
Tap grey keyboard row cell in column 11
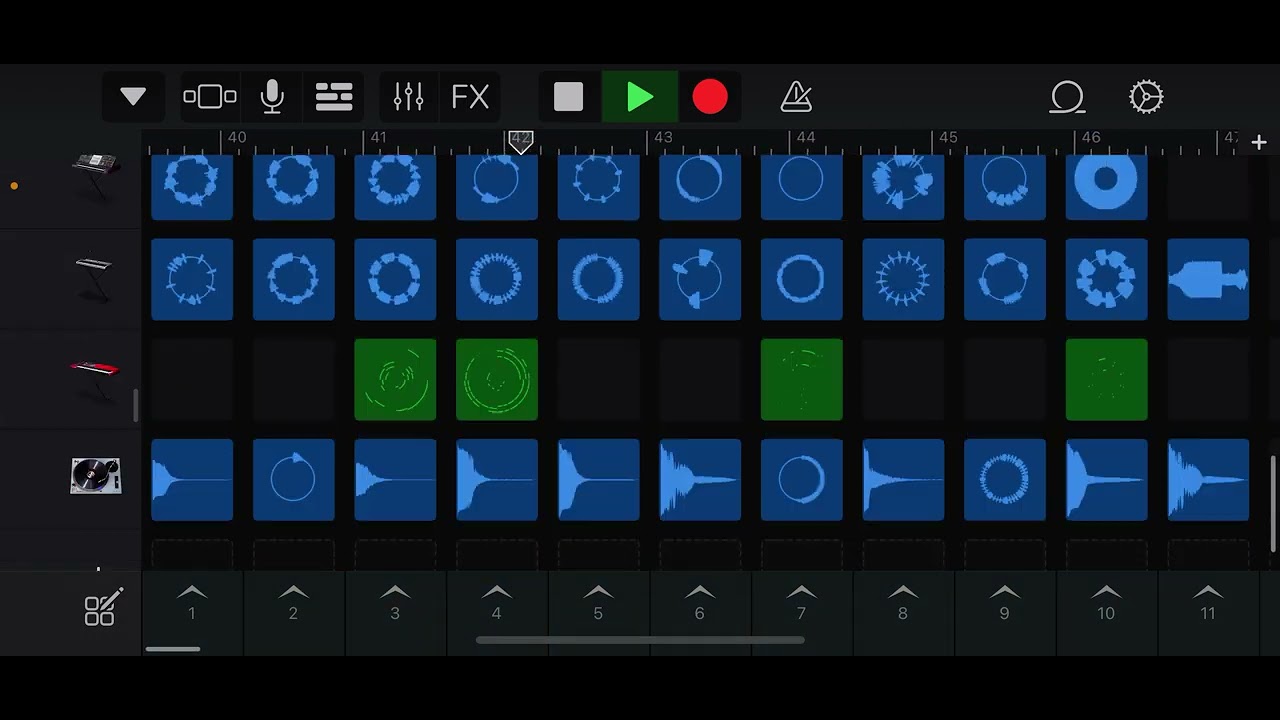point(1208,280)
